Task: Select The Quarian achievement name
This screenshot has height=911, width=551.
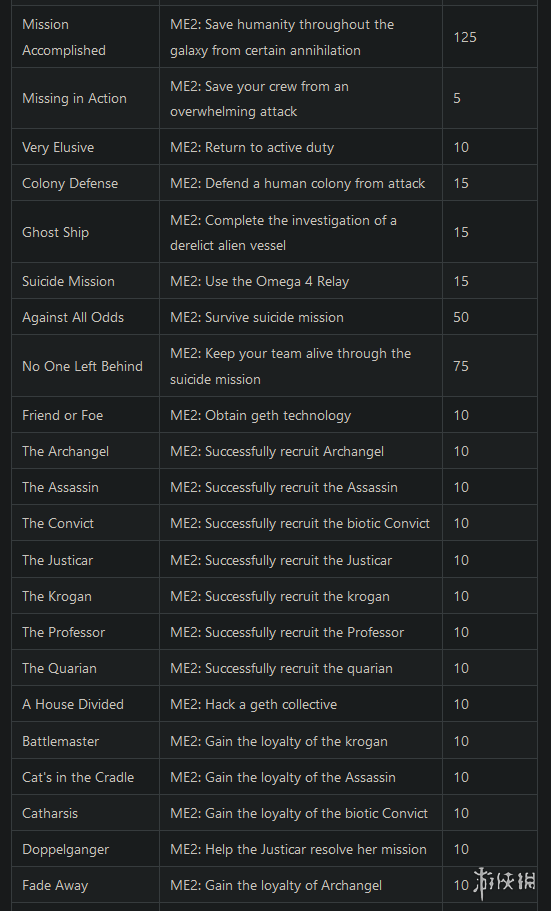Action: click(59, 668)
